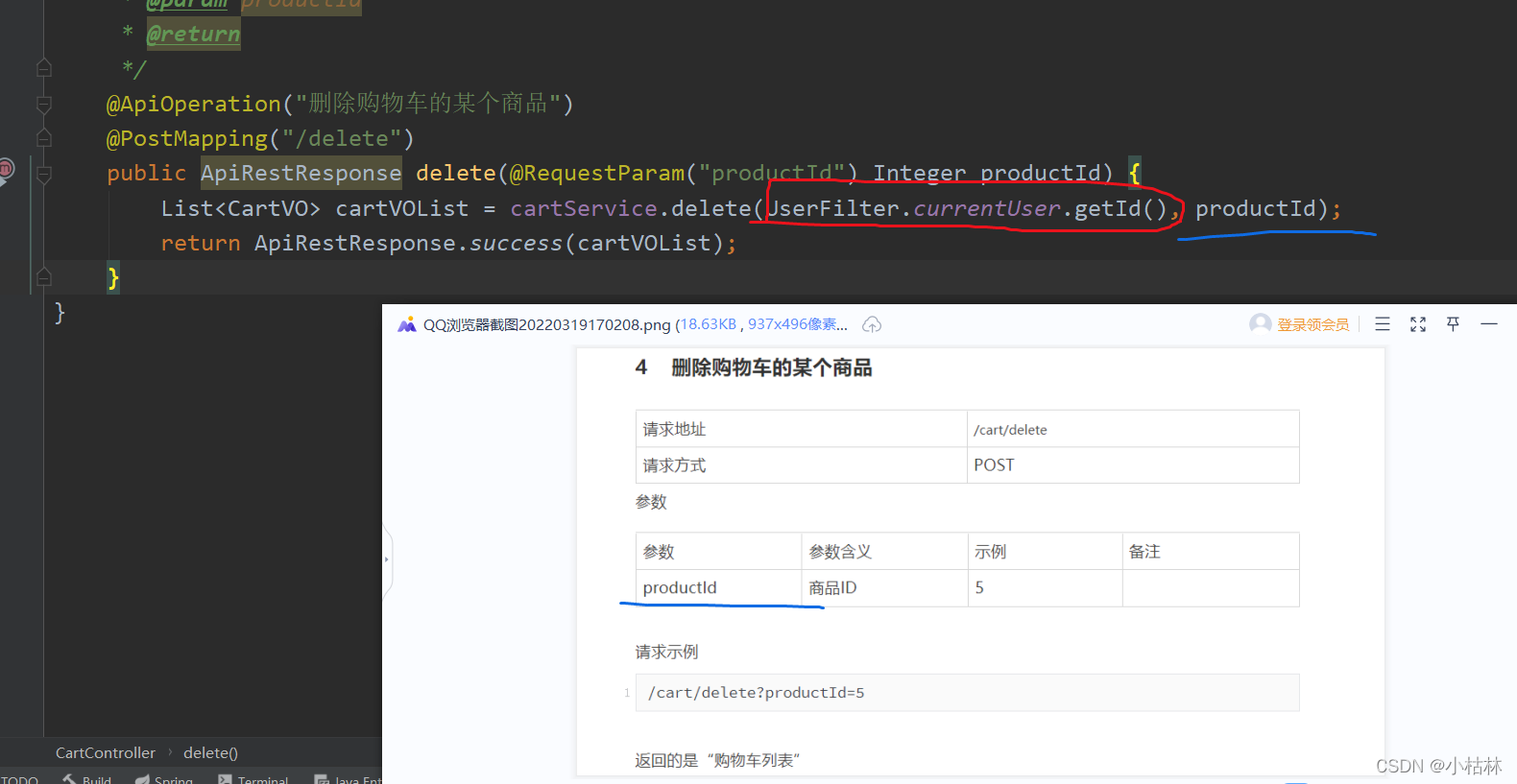Click the image viewer app logo icon
1517x784 pixels.
point(407,324)
